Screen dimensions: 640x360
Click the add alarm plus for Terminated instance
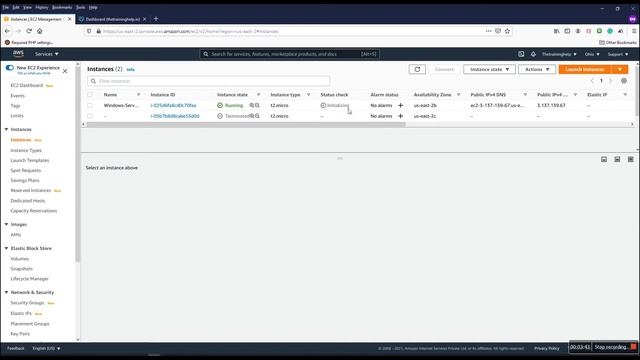point(400,116)
